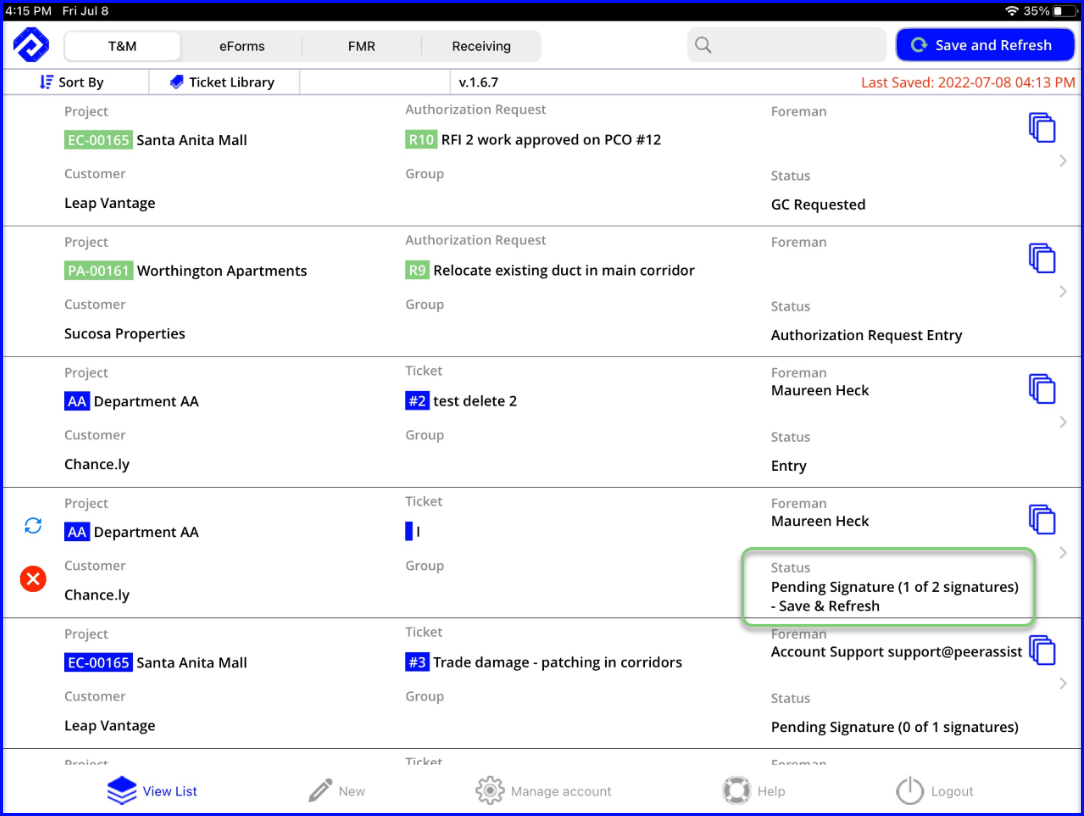1084x816 pixels.
Task: Click the 'GC Requested' status
Action: coord(818,205)
